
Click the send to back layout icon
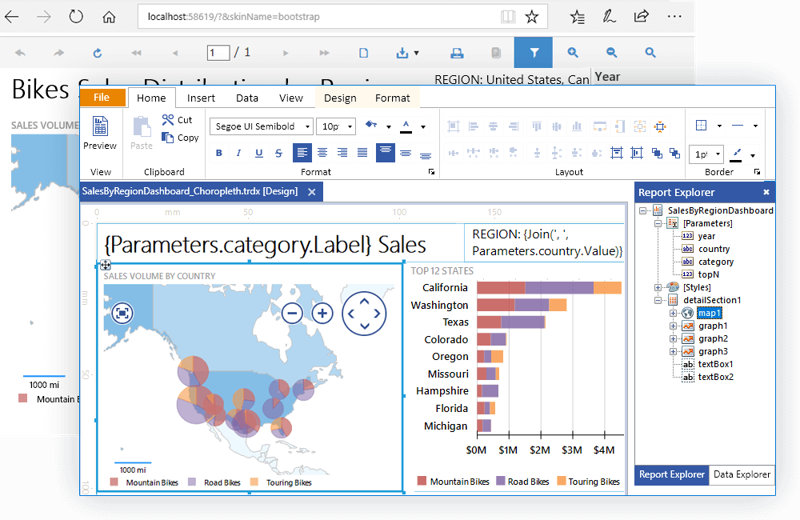[x=674, y=153]
